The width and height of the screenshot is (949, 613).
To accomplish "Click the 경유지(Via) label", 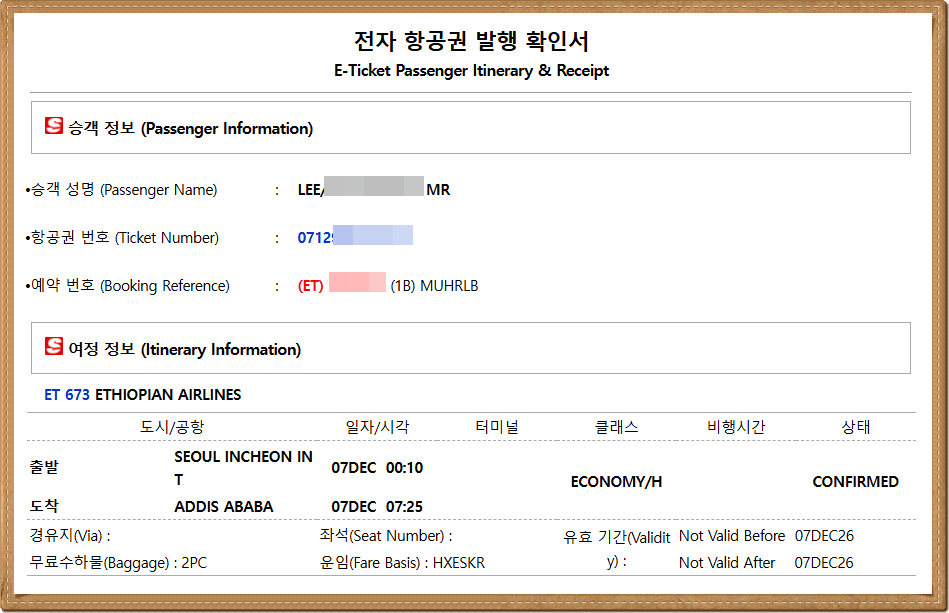I will point(70,536).
